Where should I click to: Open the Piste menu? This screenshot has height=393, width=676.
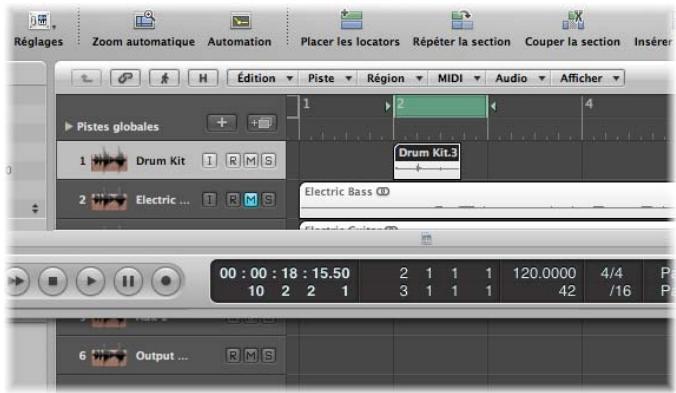pos(327,78)
